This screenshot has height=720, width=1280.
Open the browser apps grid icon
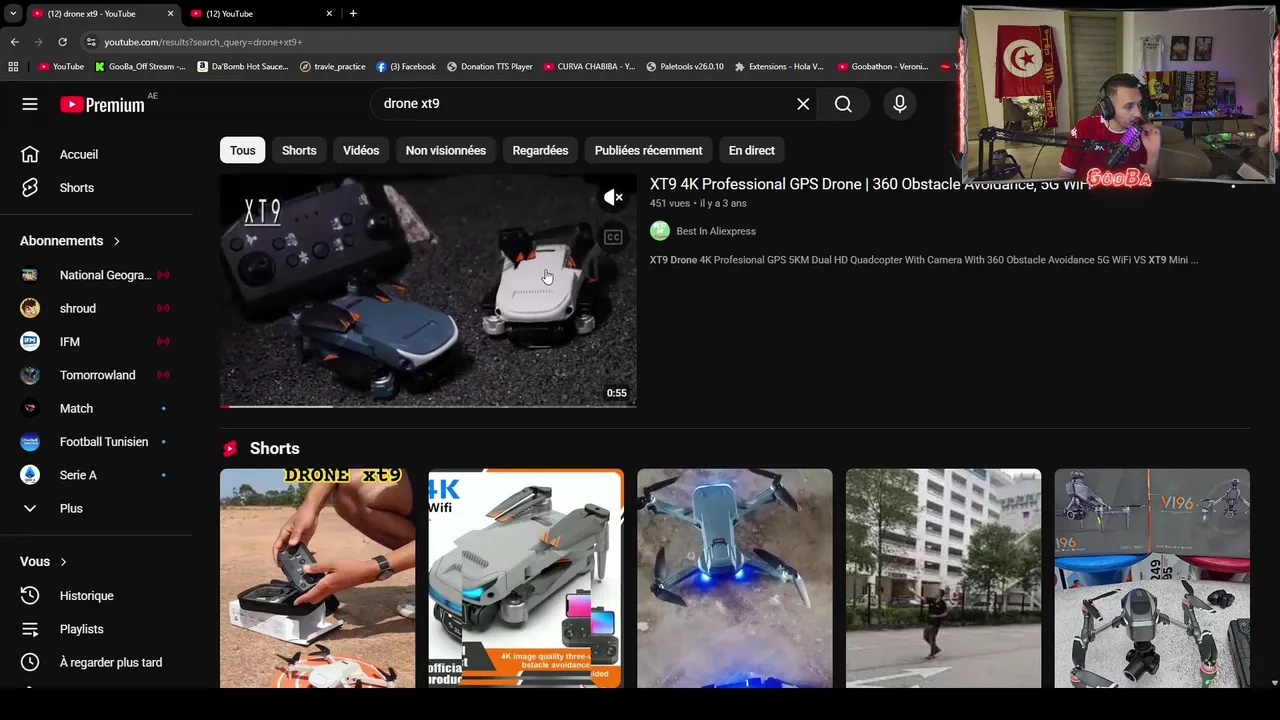pos(13,67)
